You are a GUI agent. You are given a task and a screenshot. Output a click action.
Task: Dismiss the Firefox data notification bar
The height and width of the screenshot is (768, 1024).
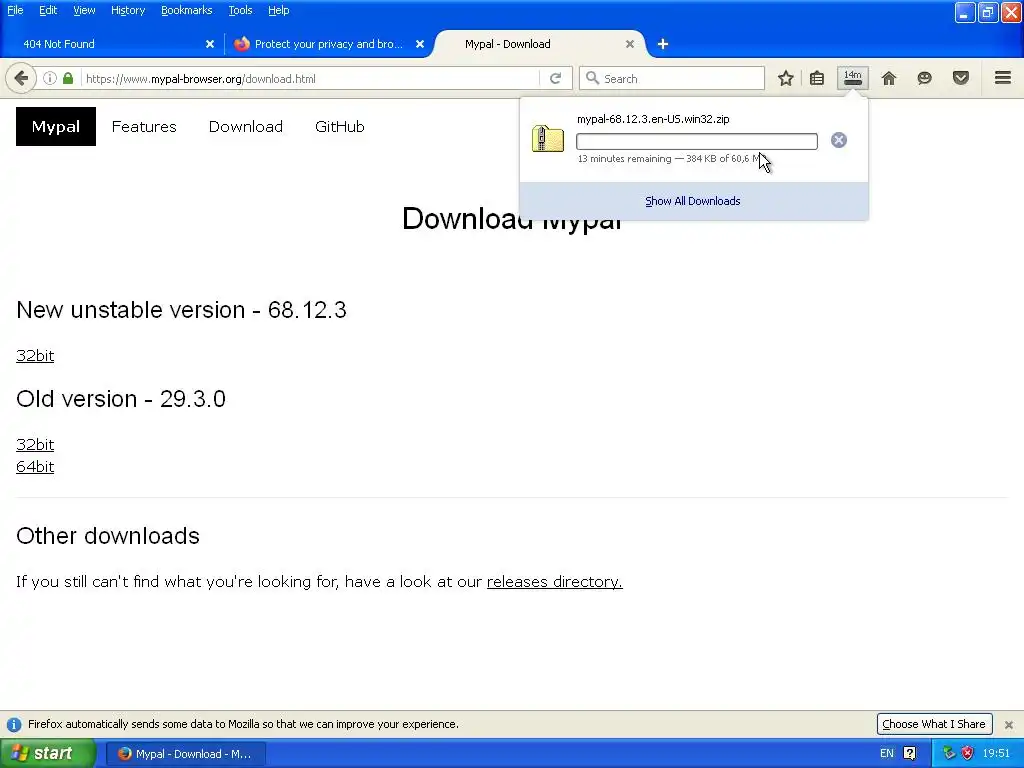(x=1009, y=725)
